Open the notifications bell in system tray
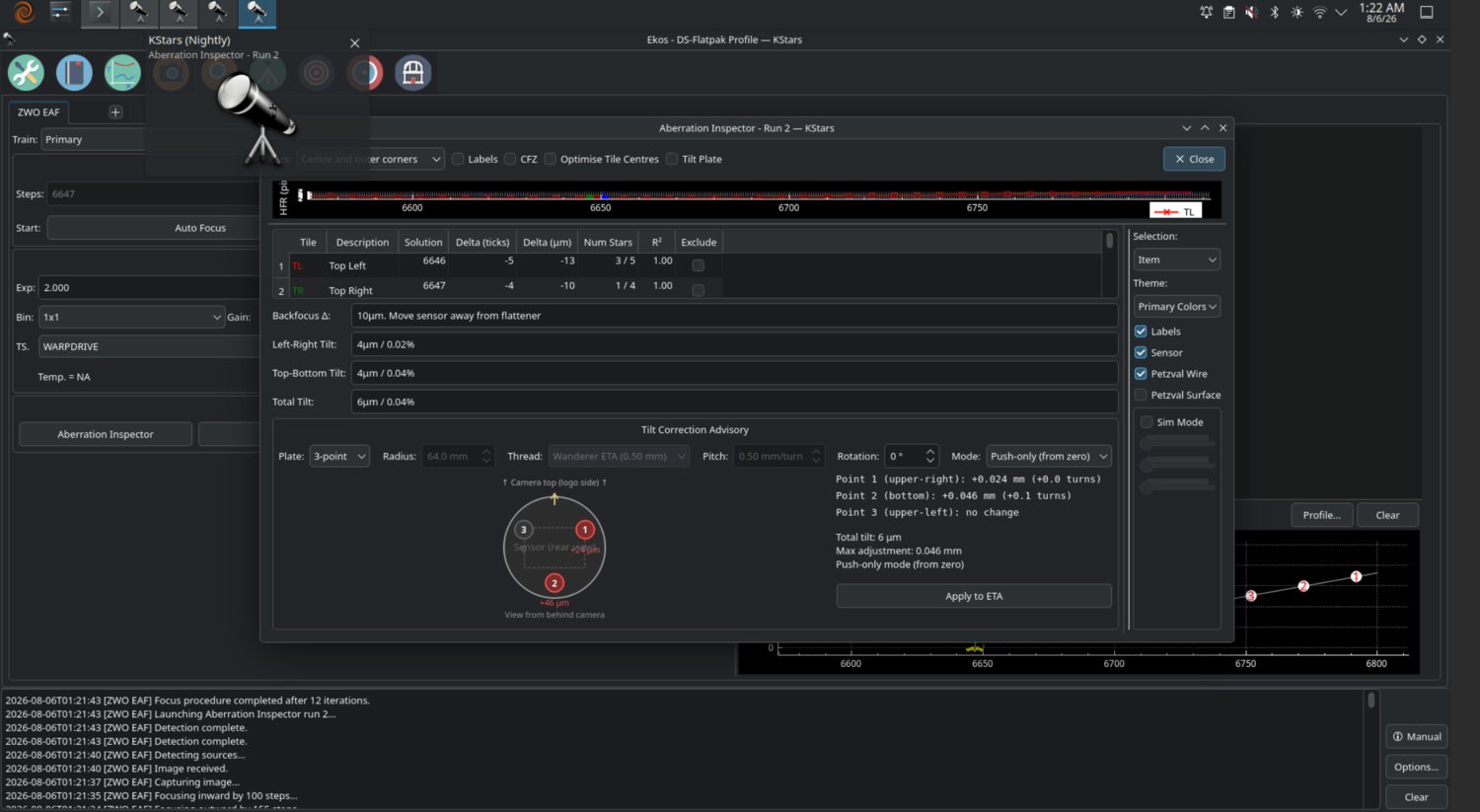1480x812 pixels. pyautogui.click(x=1206, y=13)
